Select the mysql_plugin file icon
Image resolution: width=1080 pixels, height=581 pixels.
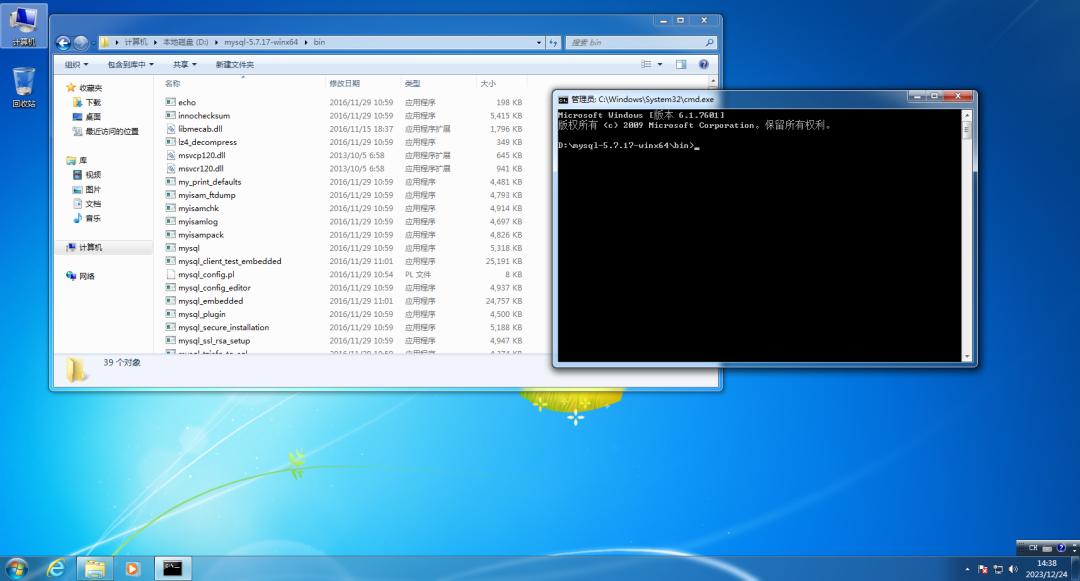pos(170,314)
